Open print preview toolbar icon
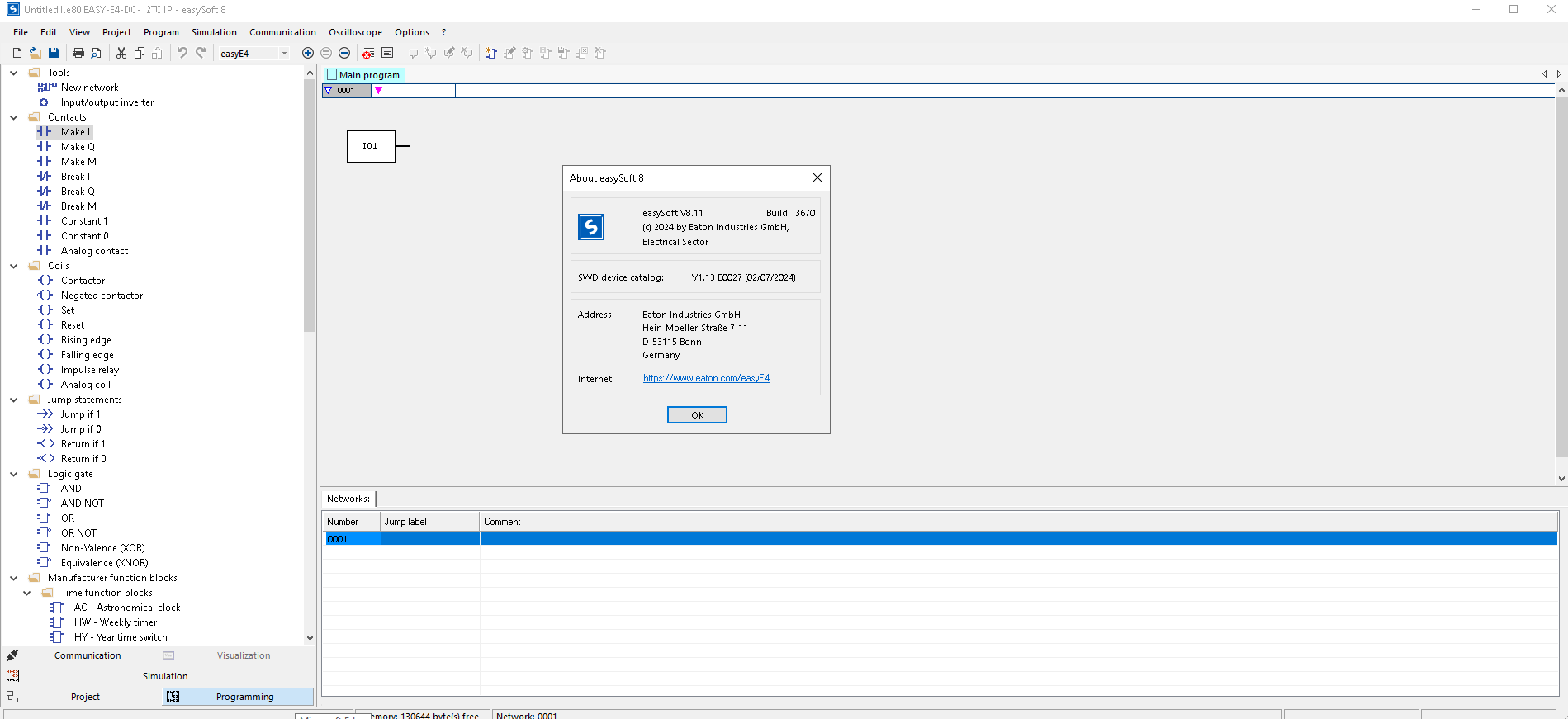Screen dimensions: 1568x719 click(x=97, y=53)
